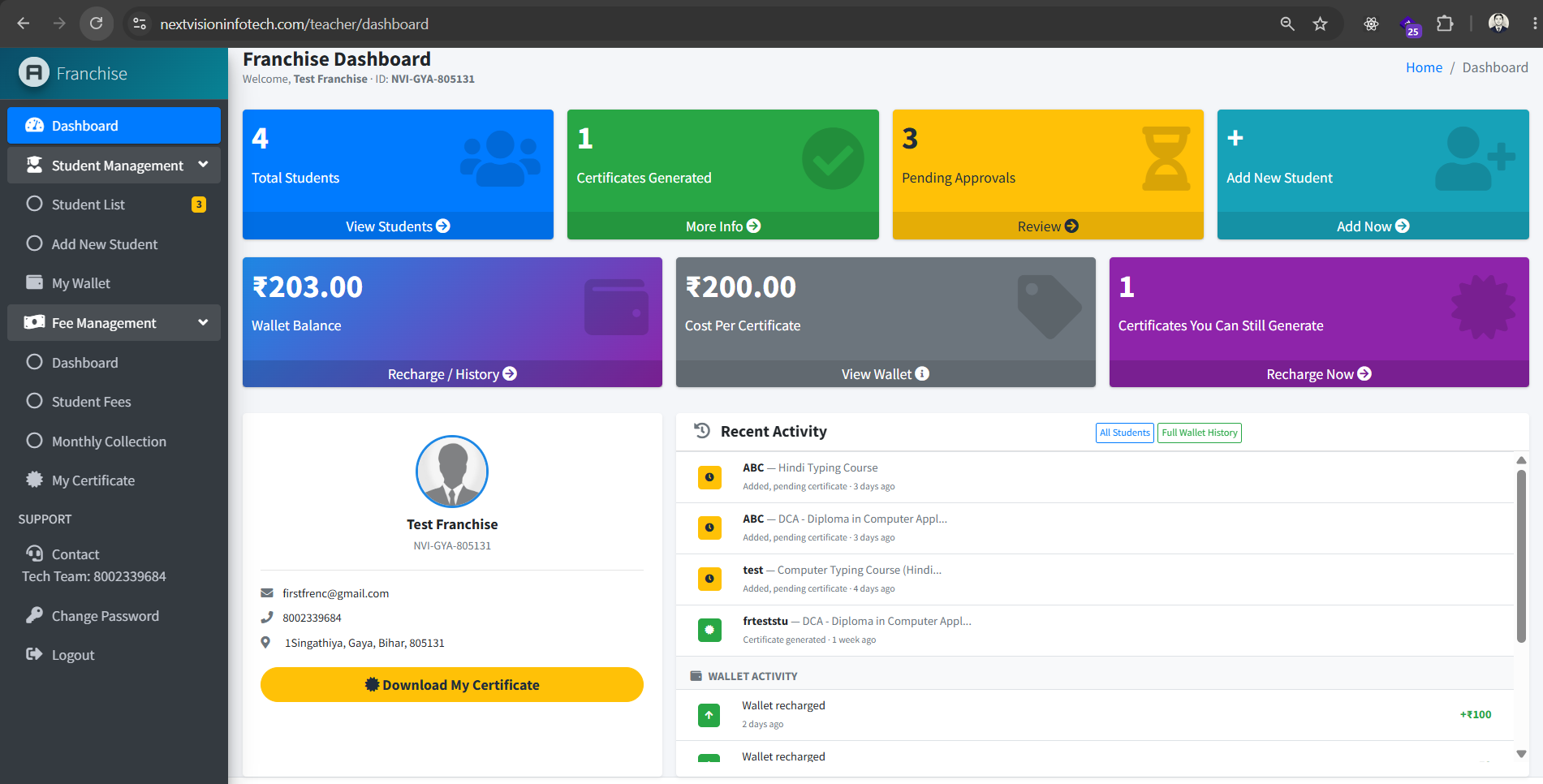Click the Home breadcrumb link
The image size is (1543, 784).
(x=1424, y=67)
